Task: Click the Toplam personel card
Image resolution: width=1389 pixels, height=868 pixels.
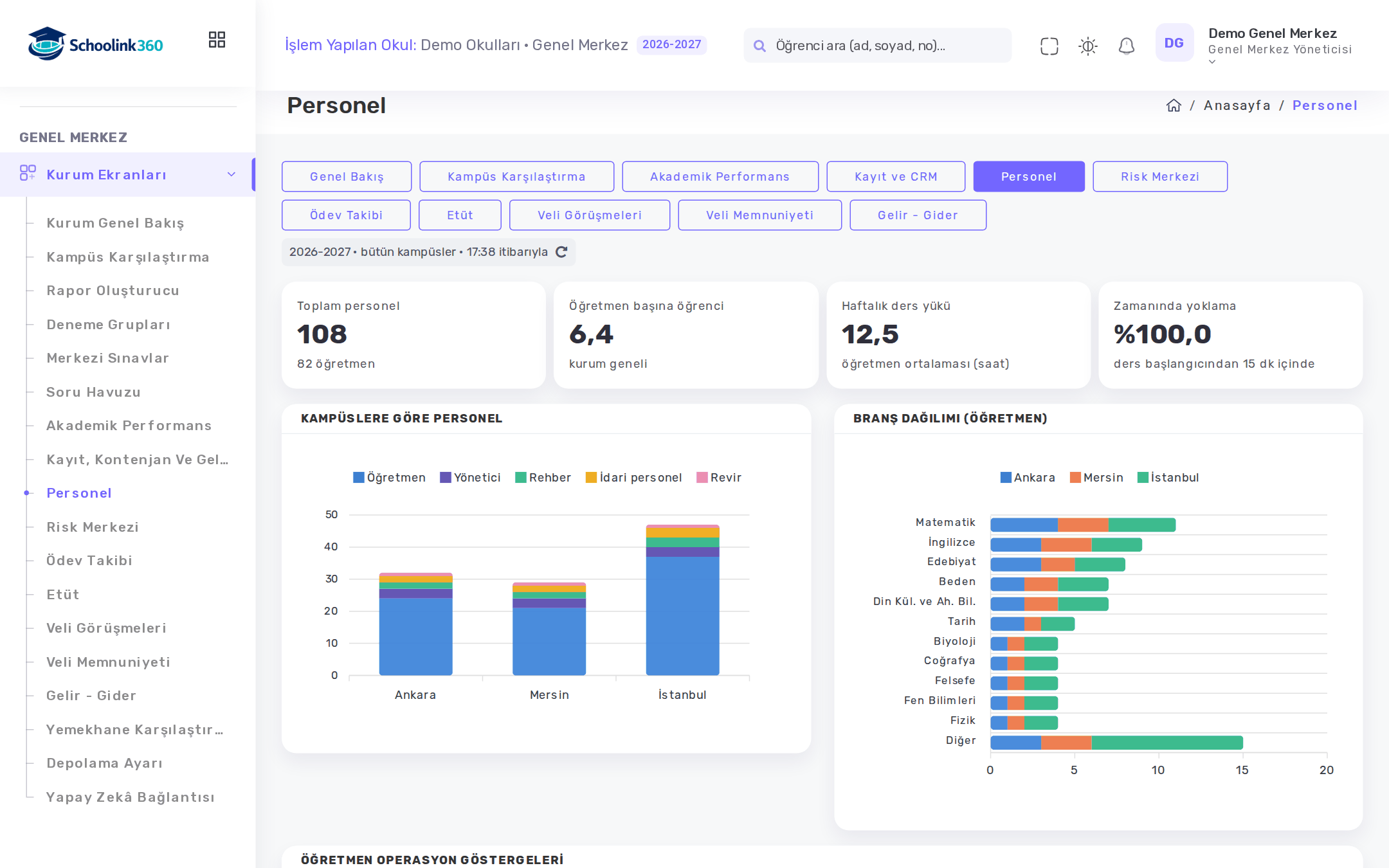Action: coord(413,335)
